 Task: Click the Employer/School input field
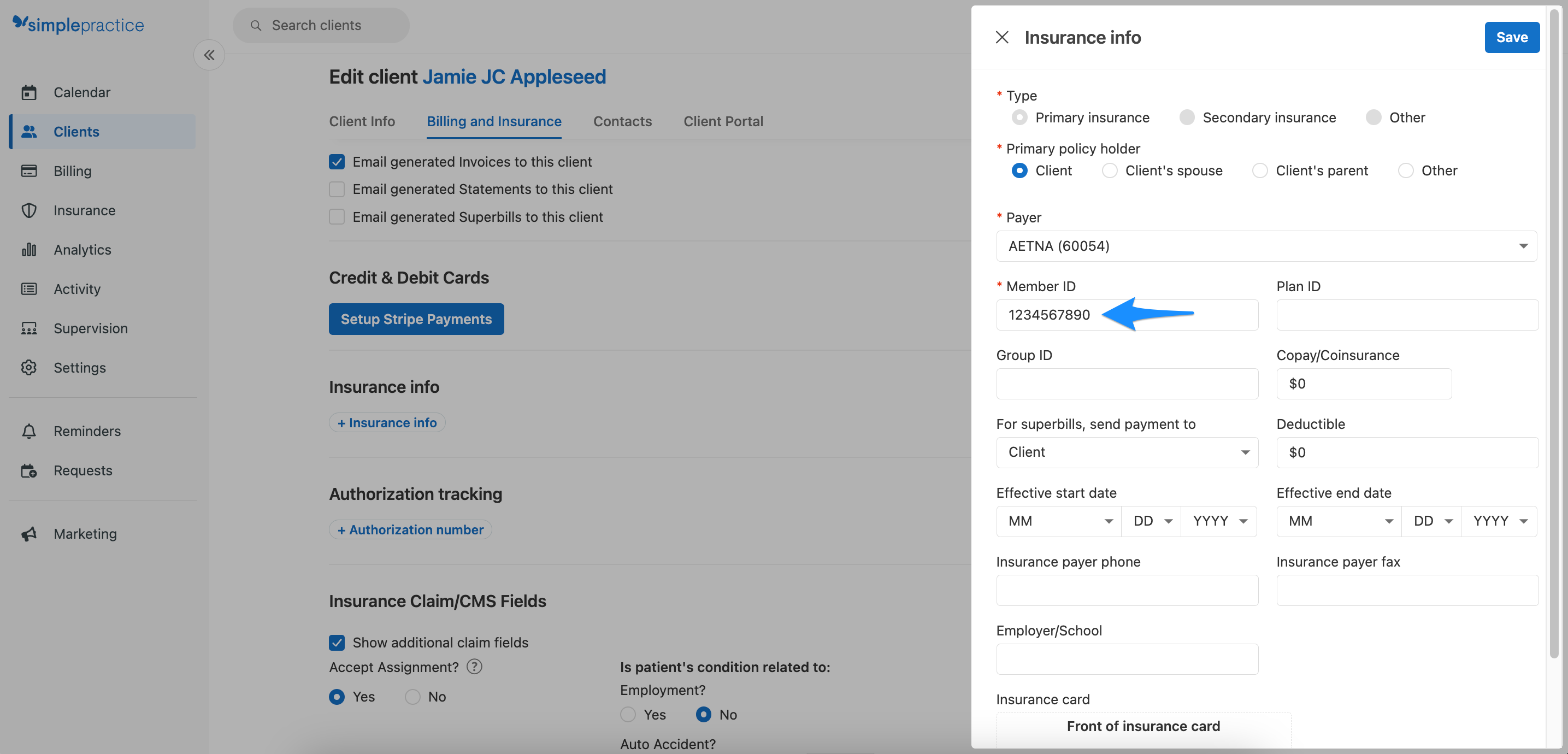pos(1127,658)
